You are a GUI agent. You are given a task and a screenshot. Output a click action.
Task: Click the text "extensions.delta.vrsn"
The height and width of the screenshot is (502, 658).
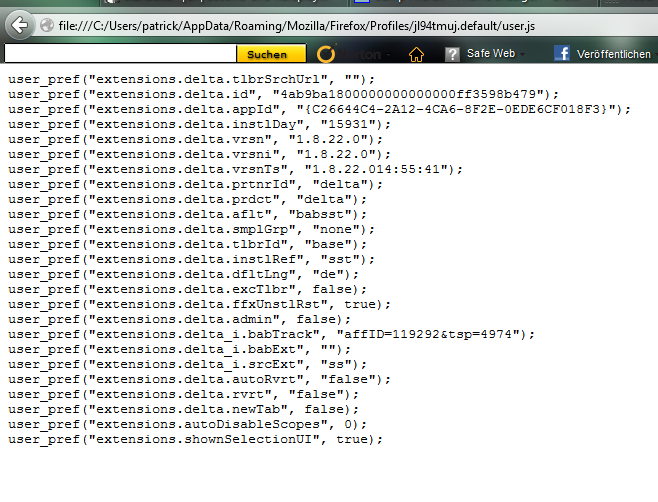180,139
